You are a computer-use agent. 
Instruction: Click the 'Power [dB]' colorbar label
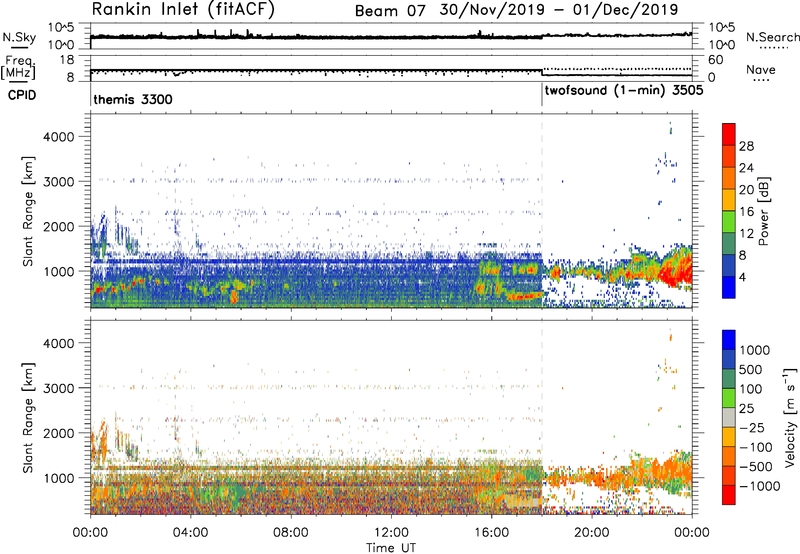(764, 211)
